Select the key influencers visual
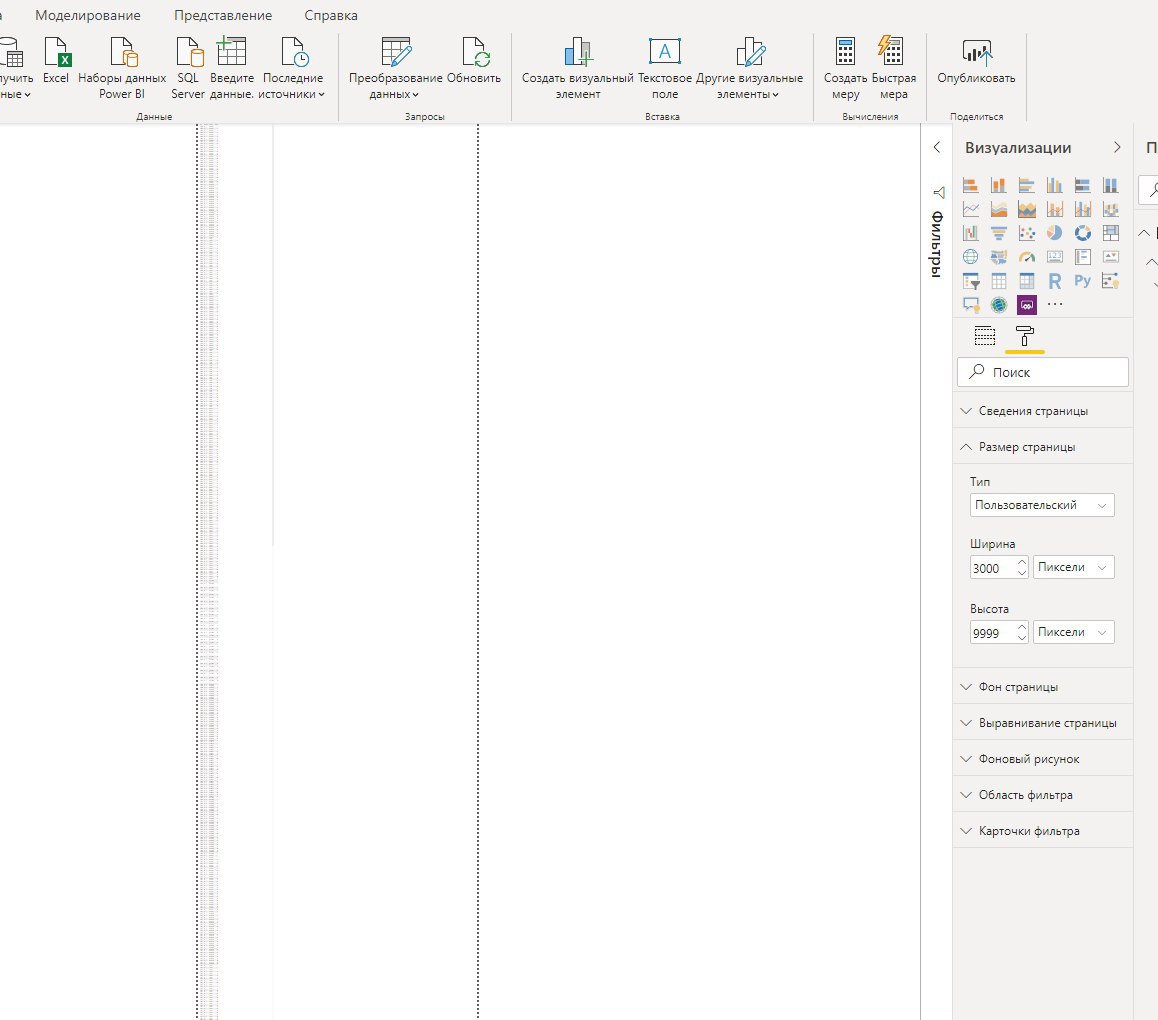The width and height of the screenshot is (1158, 1020). point(1111,281)
